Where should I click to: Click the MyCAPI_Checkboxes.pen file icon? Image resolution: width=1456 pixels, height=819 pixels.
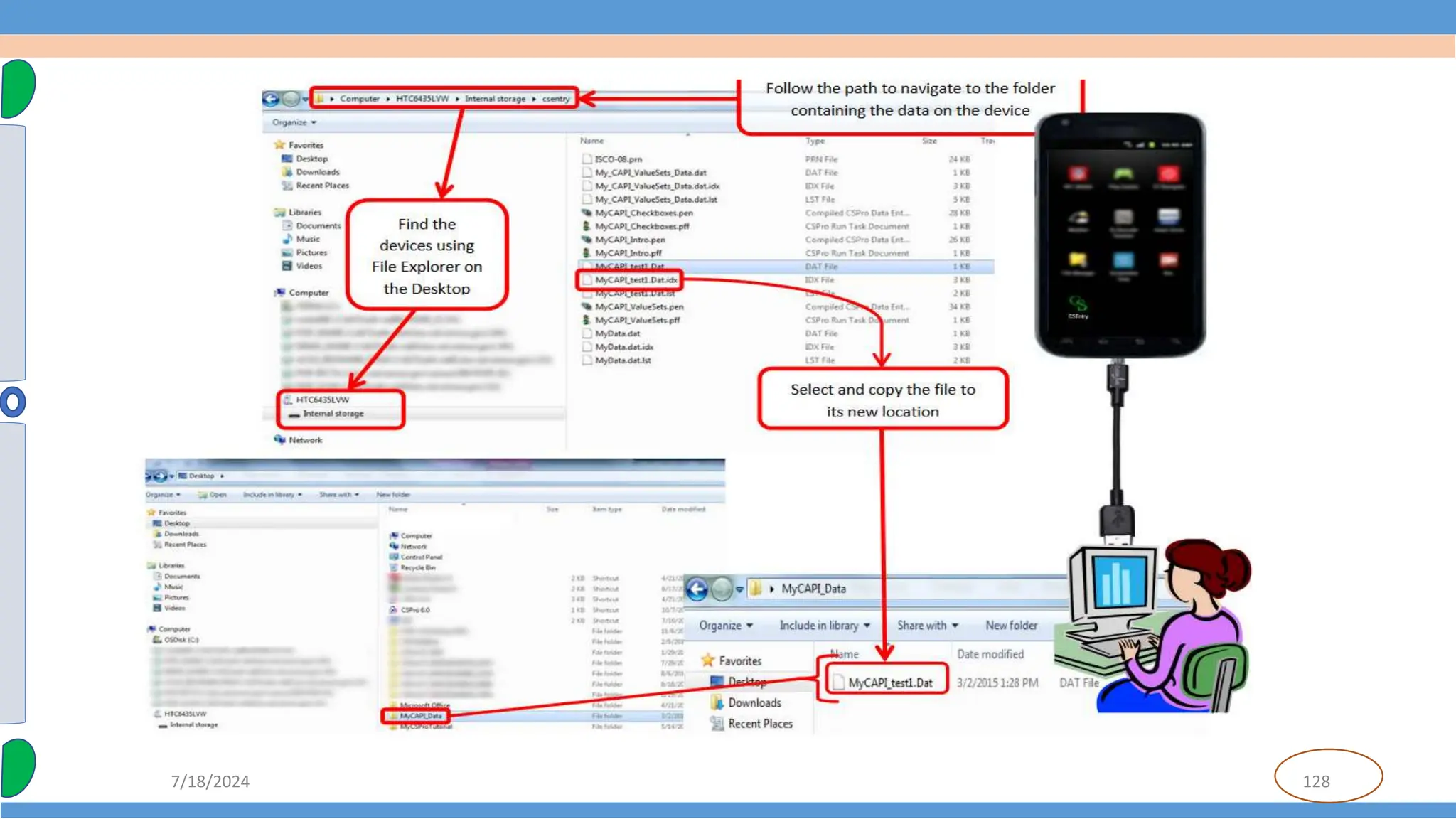[x=587, y=213]
